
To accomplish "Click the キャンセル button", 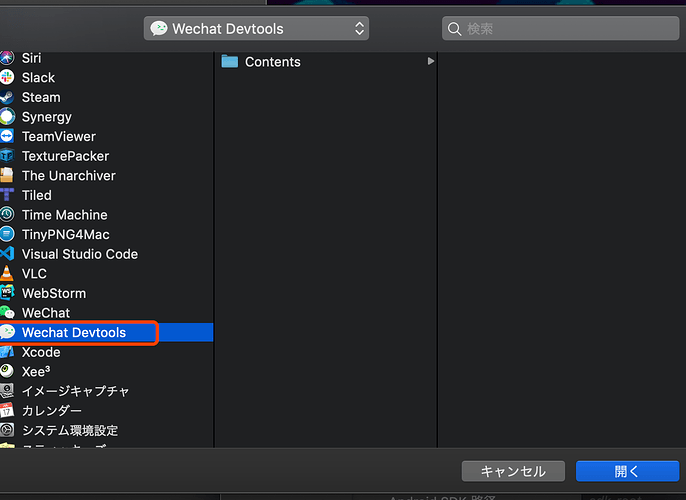I will [x=513, y=471].
